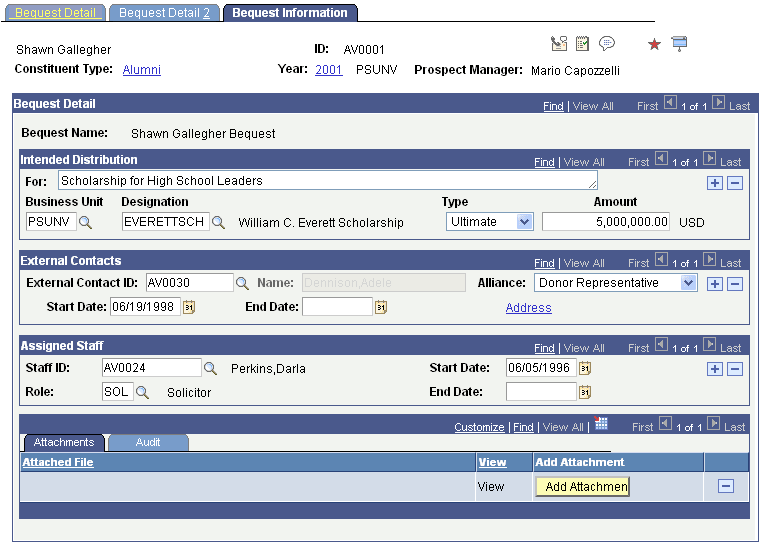Show next row in Bequest Detail header
This screenshot has width=763, height=547.
click(718, 103)
